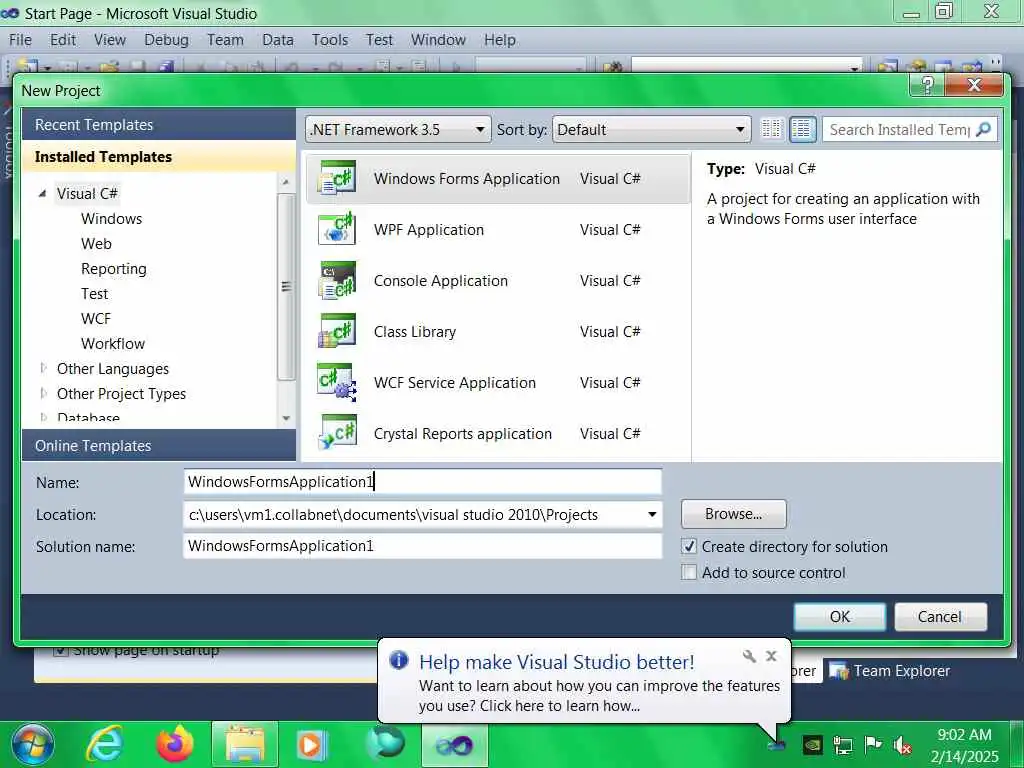The width and height of the screenshot is (1024, 768).
Task: Open the Edit menu
Action: coord(63,40)
